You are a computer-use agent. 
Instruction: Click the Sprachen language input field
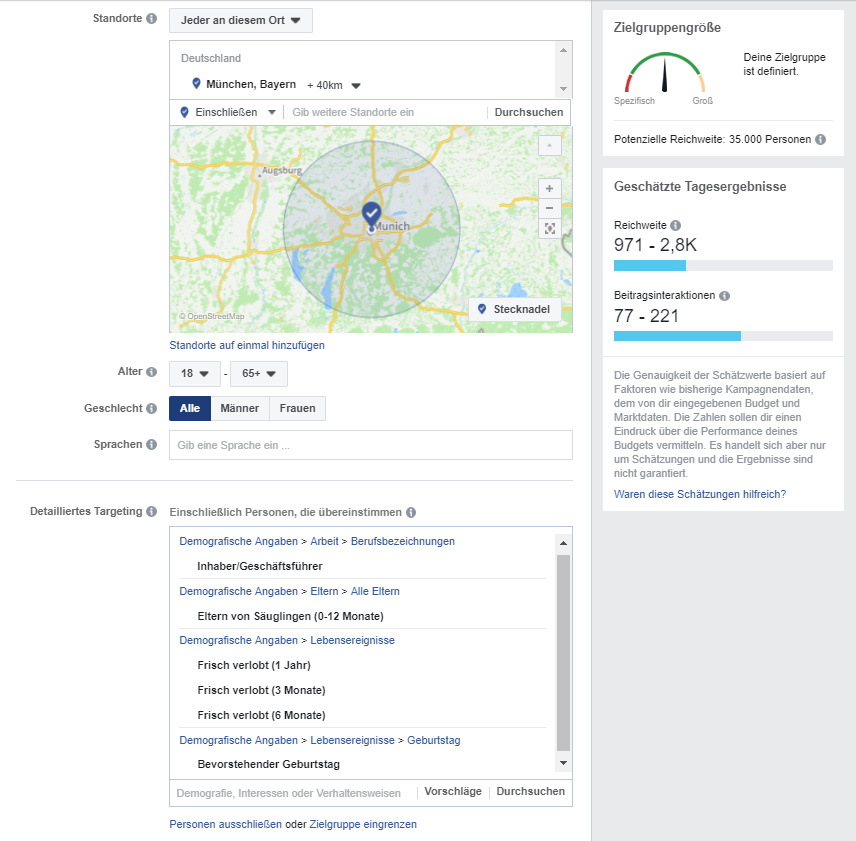tap(370, 445)
